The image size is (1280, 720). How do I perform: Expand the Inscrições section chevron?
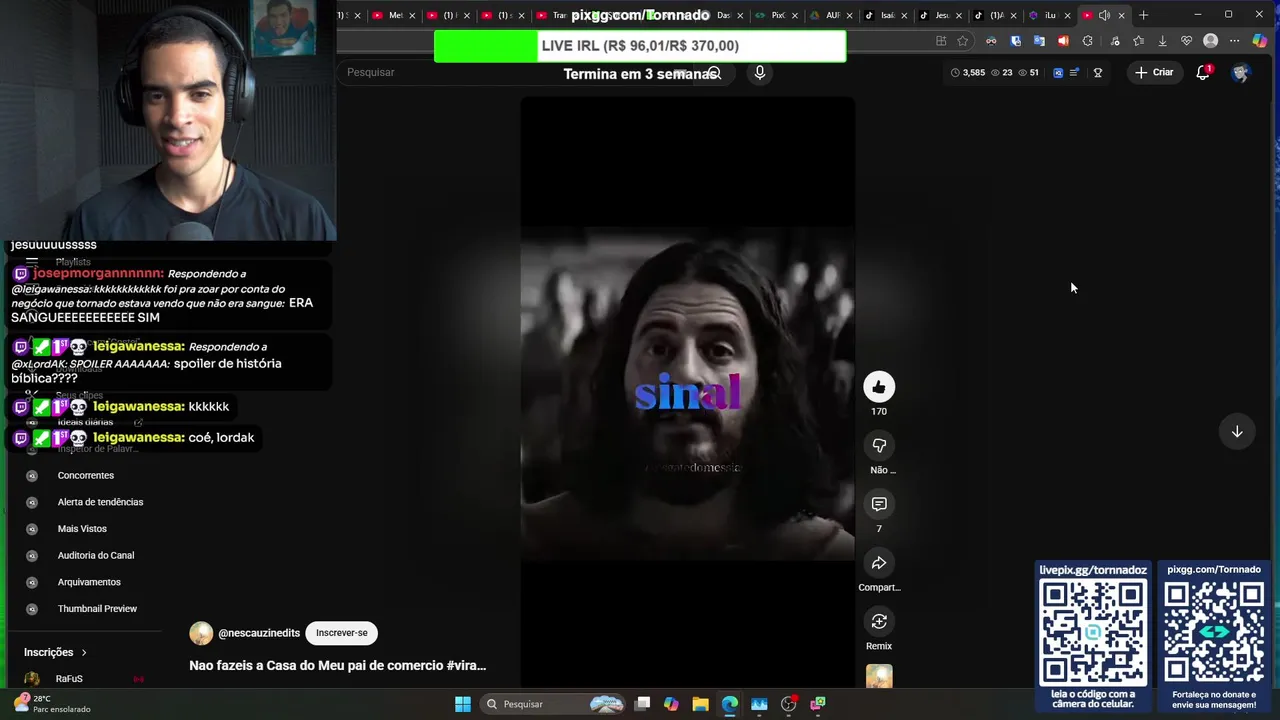pyautogui.click(x=84, y=652)
